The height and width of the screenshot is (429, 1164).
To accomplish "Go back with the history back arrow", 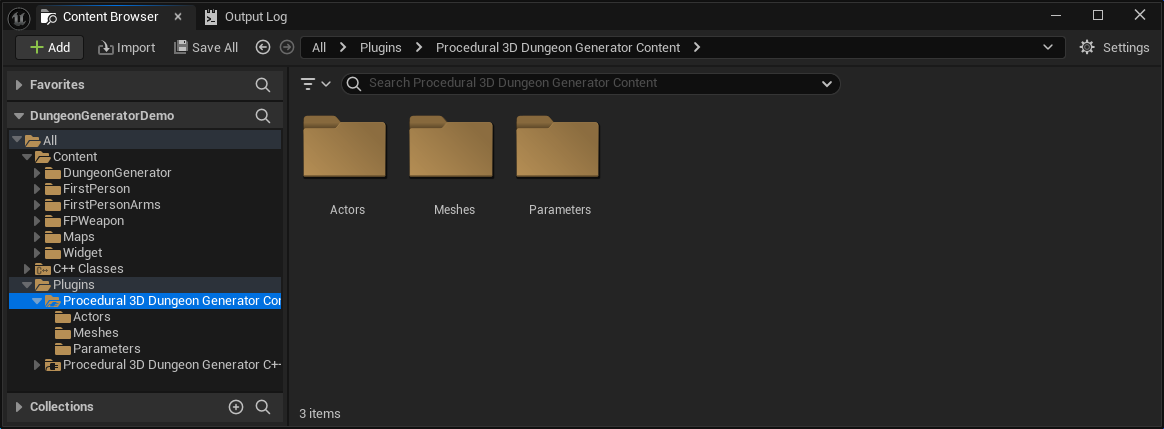I will point(263,48).
